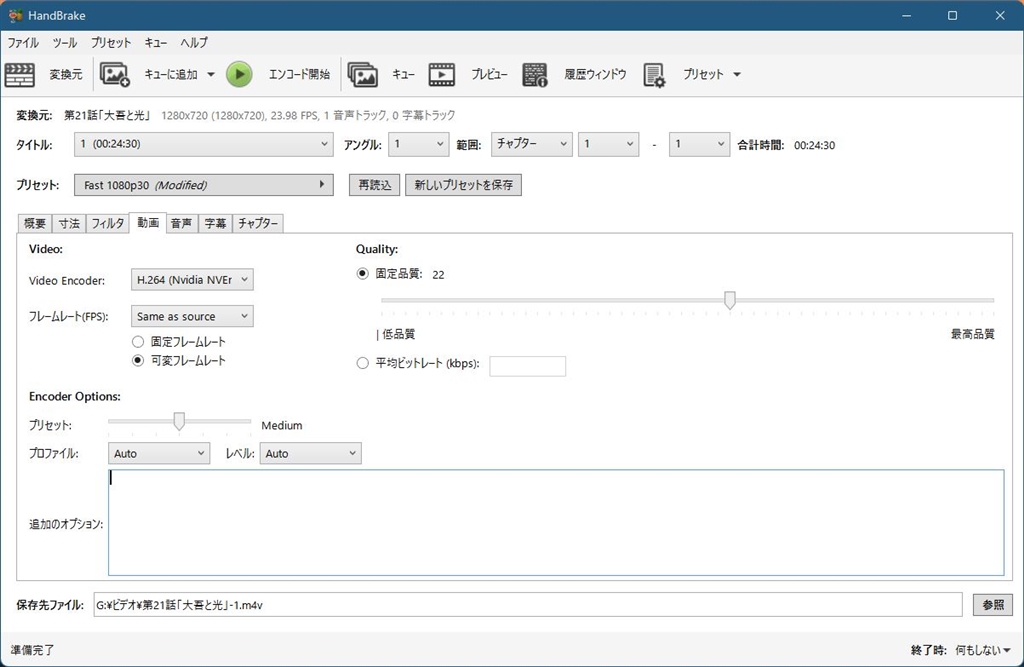Switch to the 寸法 tab

tap(69, 223)
